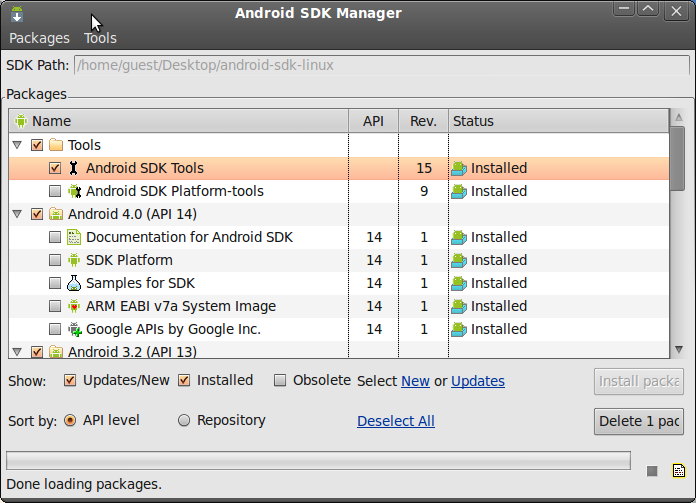Click the Google APIs add-on icon
This screenshot has width=696, height=503.
click(74, 329)
